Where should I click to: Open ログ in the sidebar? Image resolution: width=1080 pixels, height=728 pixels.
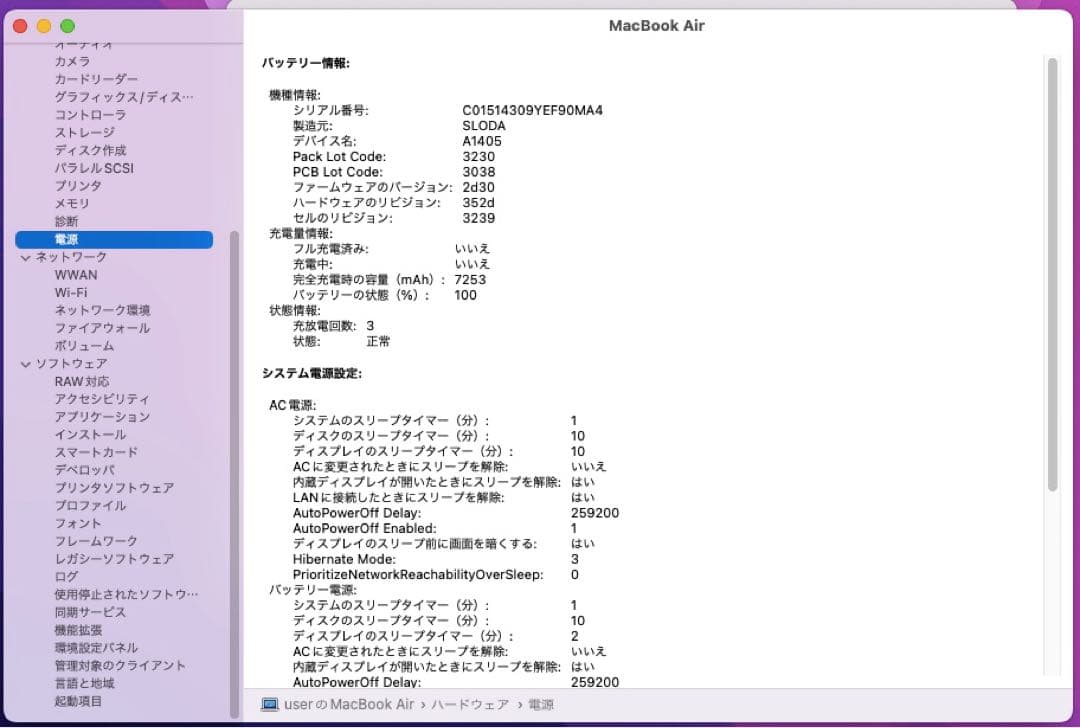[66, 576]
